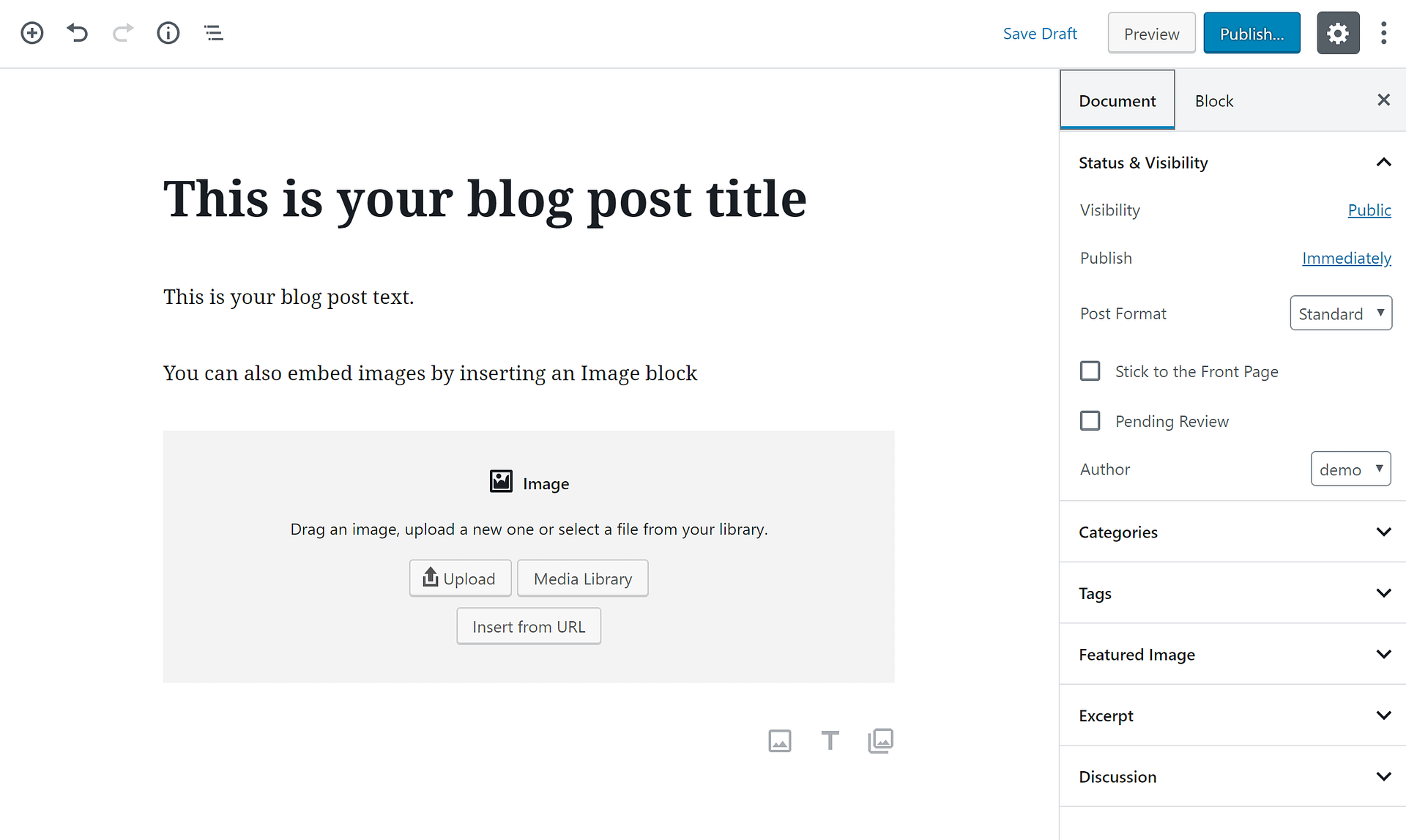The height and width of the screenshot is (840, 1406).
Task: Click the block list view icon
Action: point(213,34)
